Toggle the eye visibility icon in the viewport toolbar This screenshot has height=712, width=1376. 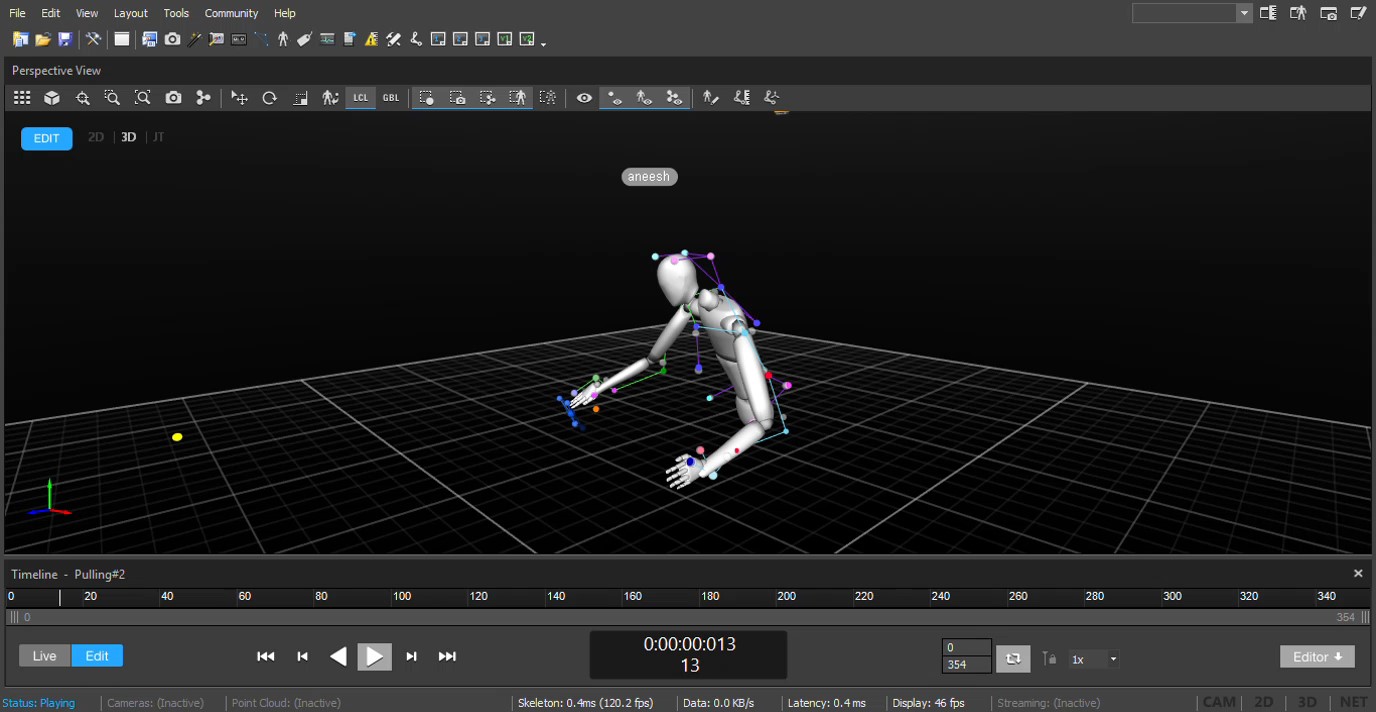pos(584,98)
